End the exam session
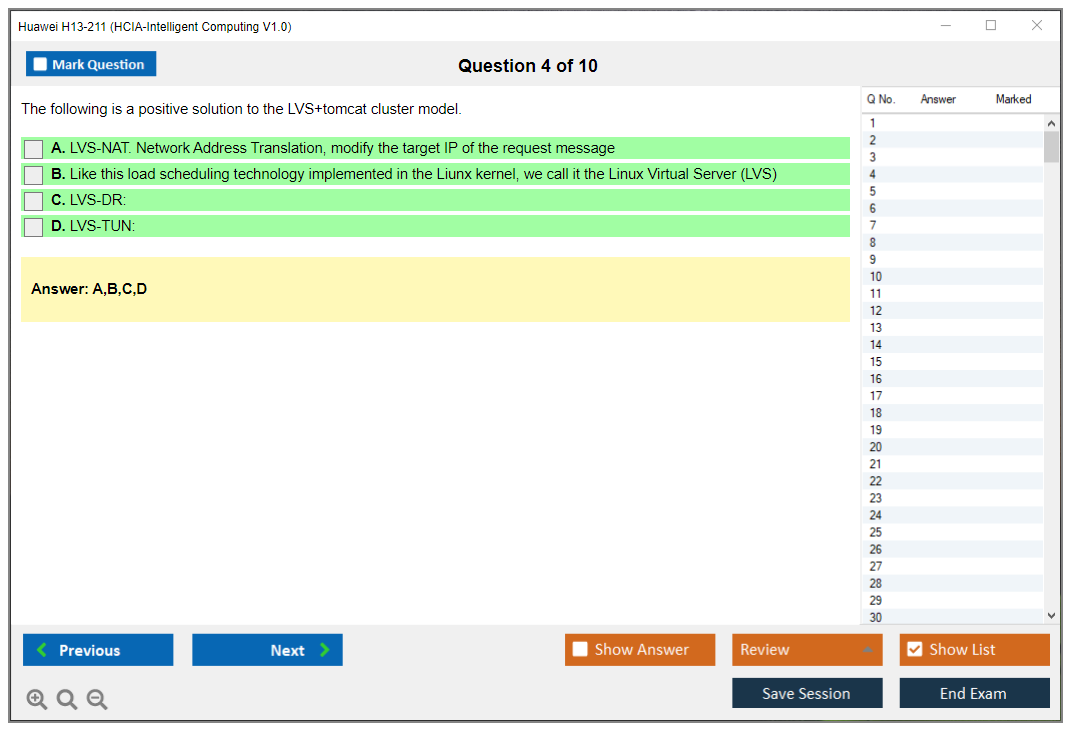 click(974, 693)
